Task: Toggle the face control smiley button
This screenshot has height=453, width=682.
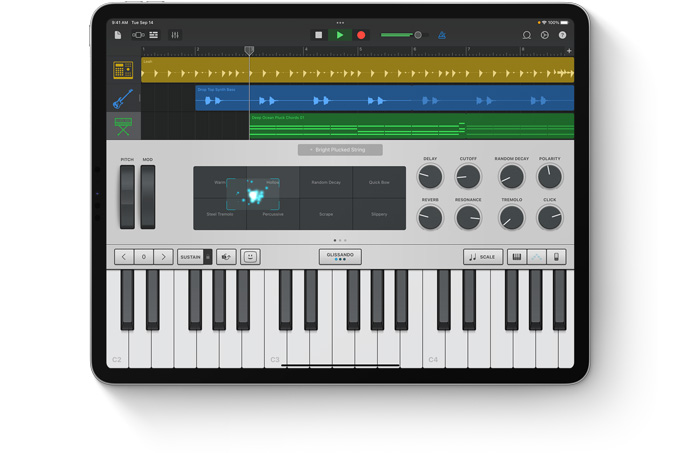Action: click(x=250, y=257)
